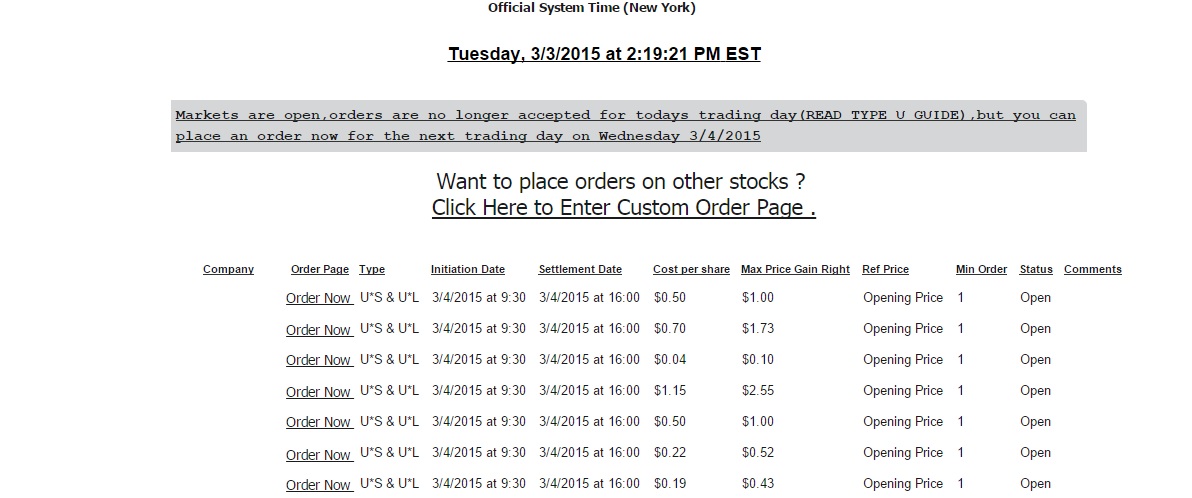Select the Cost per share column header

click(691, 269)
